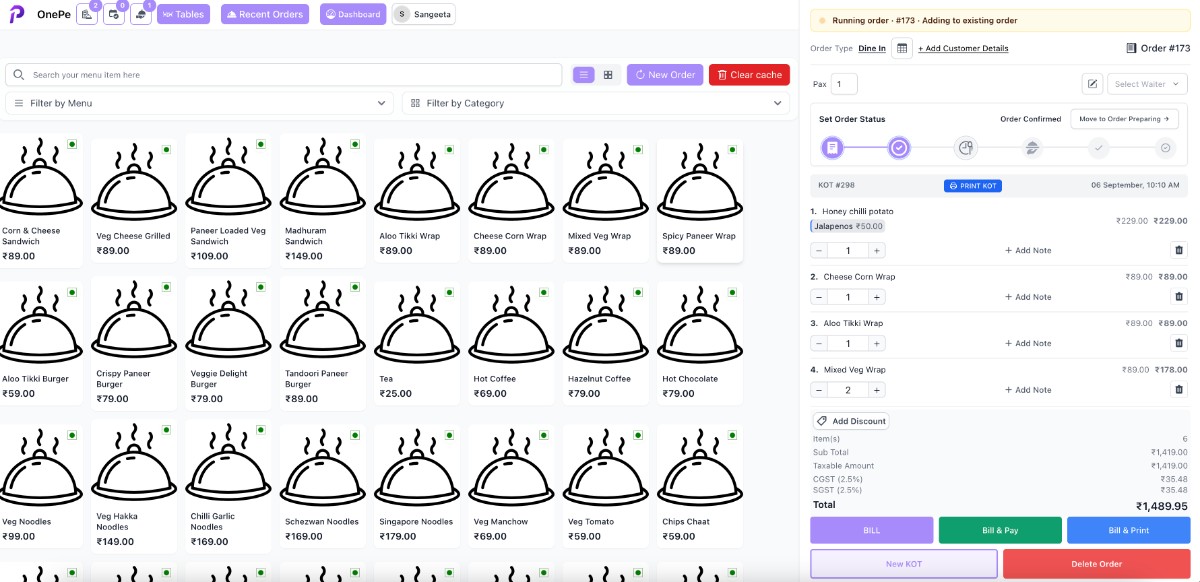Open the Select Waiter dropdown
Image resolution: width=1200 pixels, height=582 pixels.
click(1147, 84)
